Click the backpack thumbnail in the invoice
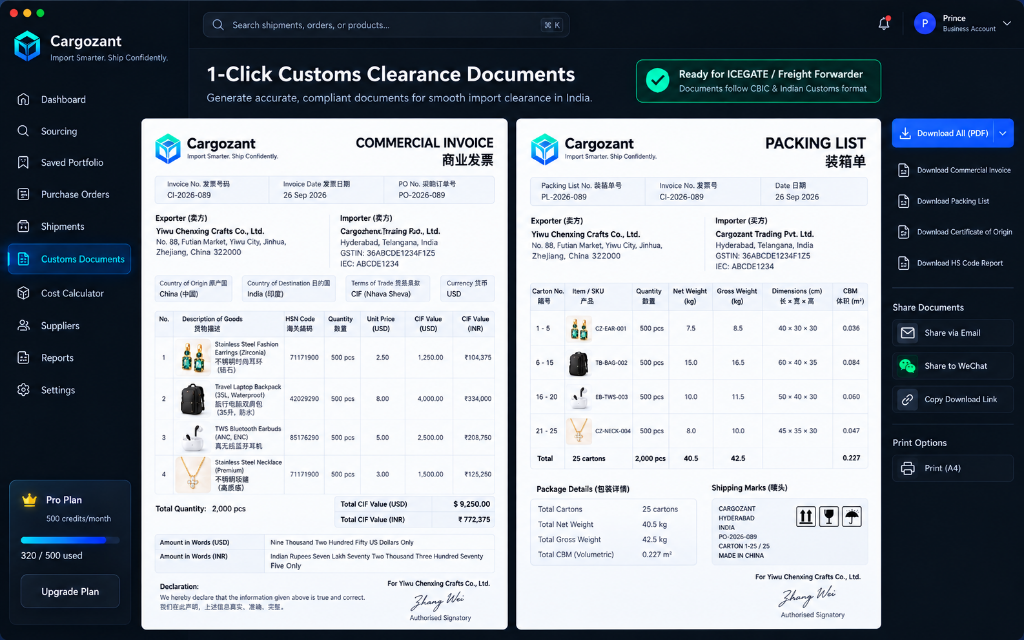1024x640 pixels. (193, 399)
